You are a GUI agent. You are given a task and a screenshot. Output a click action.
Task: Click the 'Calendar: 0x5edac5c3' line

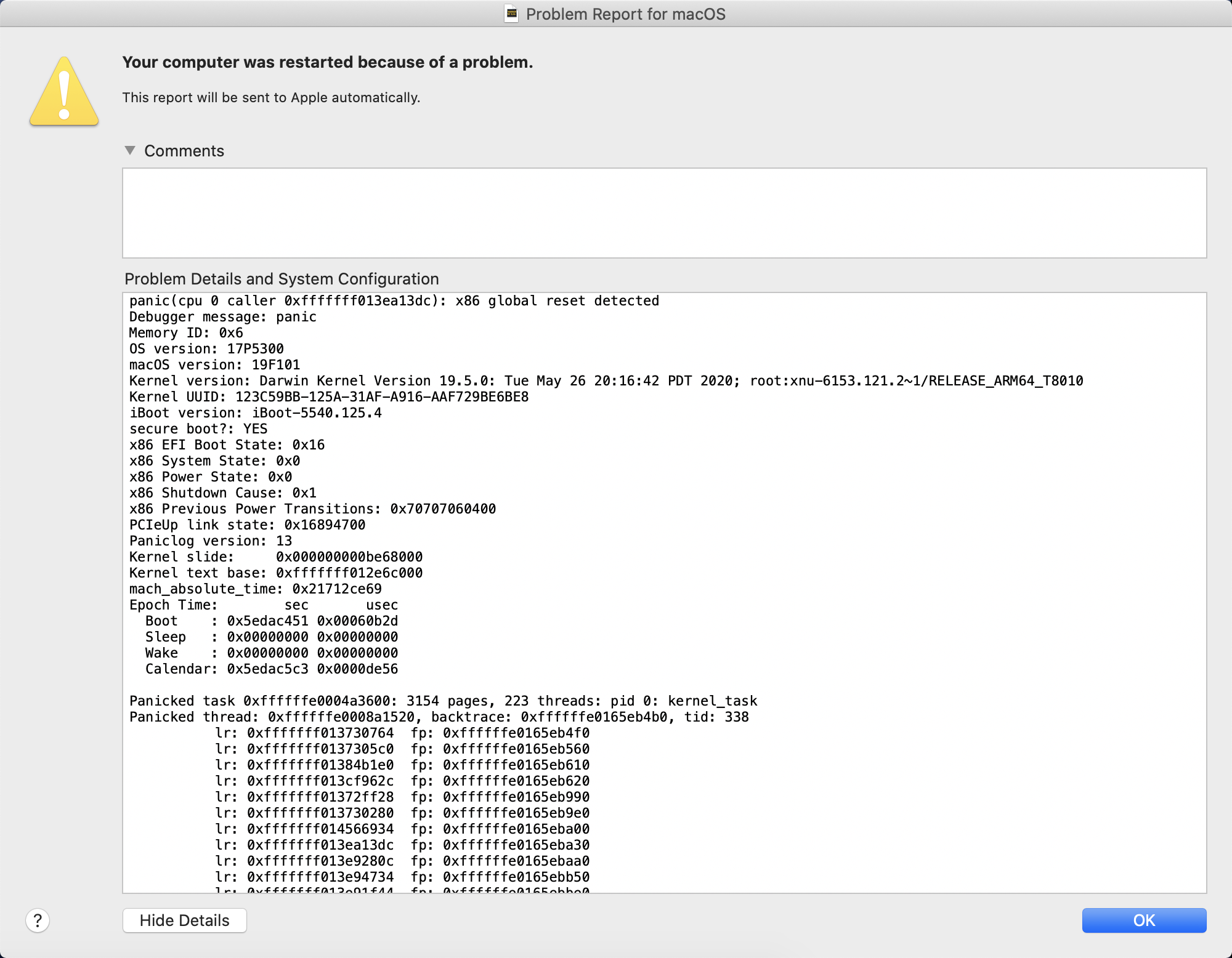tap(272, 669)
